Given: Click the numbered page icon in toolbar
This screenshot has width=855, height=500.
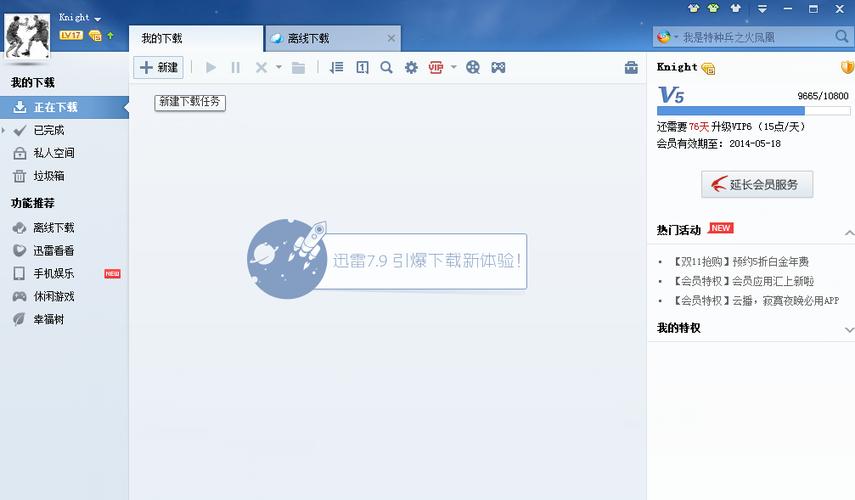Looking at the screenshot, I should 362,68.
